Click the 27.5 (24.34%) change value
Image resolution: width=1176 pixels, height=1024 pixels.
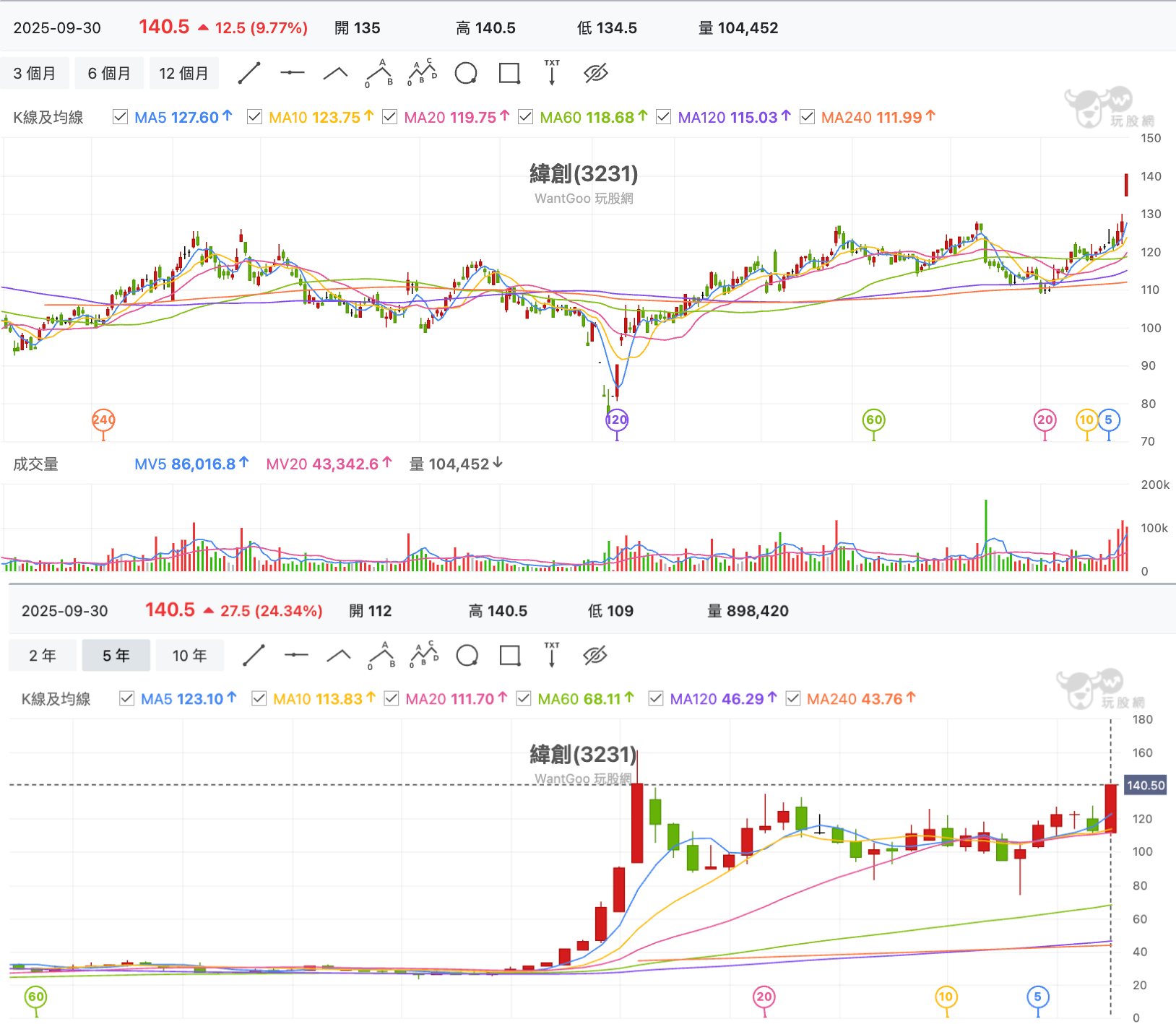[272, 611]
